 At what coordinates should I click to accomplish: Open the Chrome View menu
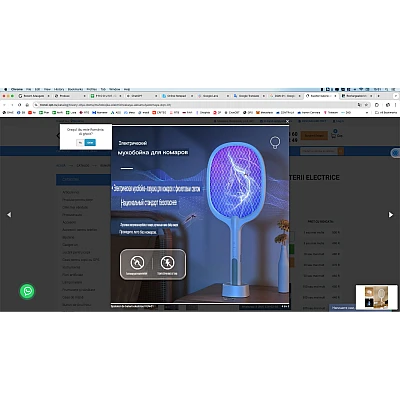[x=47, y=89]
